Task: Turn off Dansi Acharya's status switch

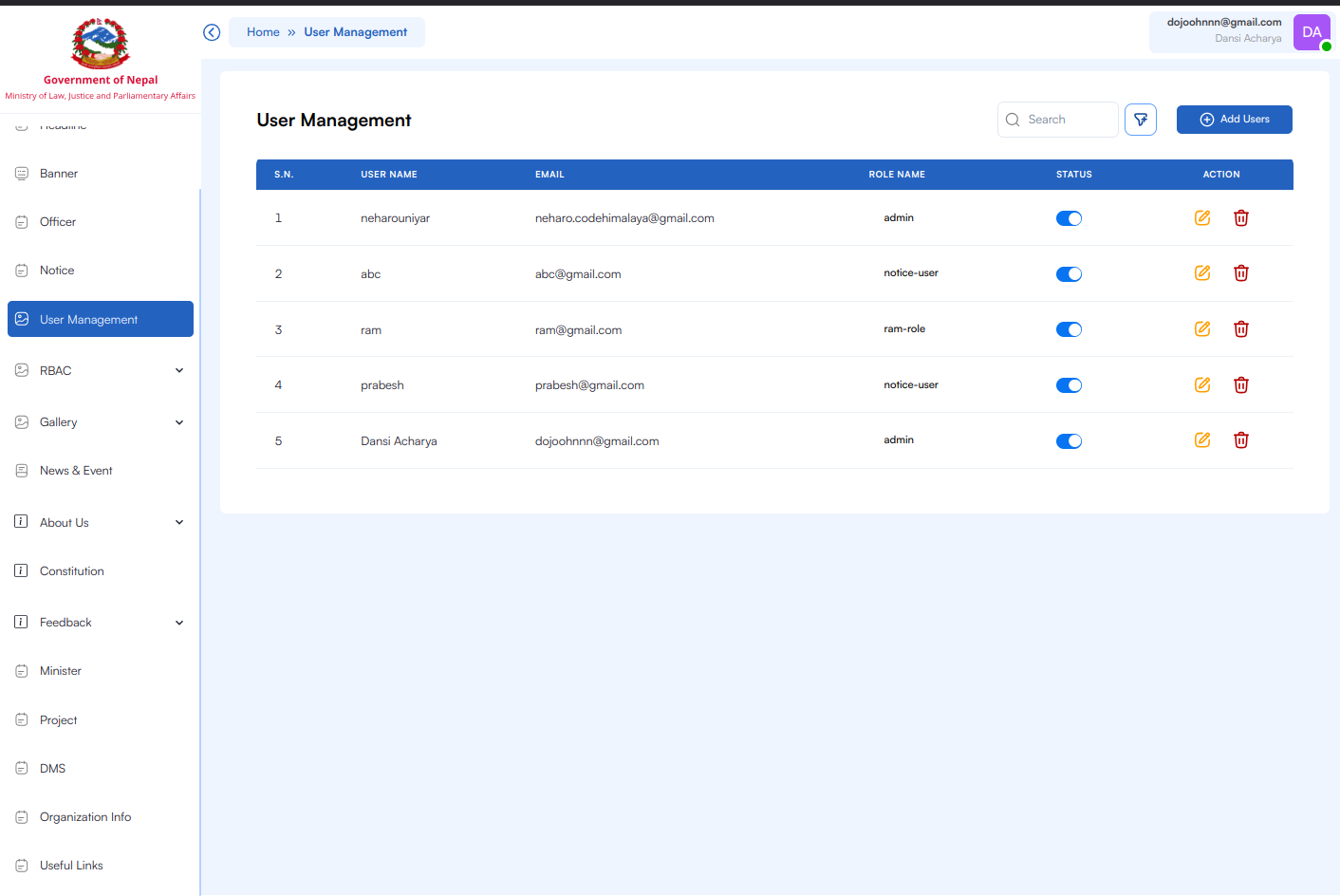Action: [x=1069, y=441]
